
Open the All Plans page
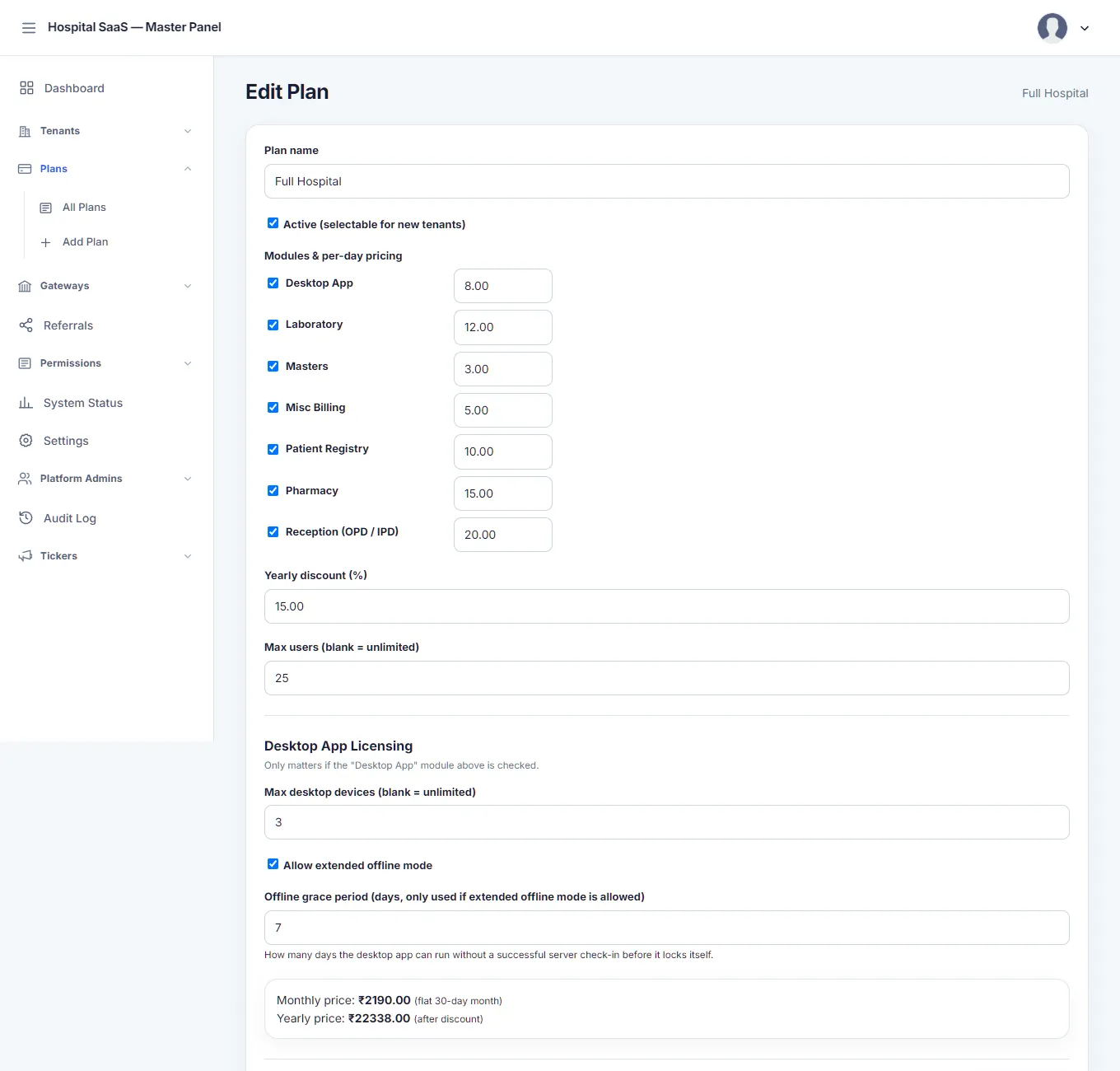[x=84, y=208]
